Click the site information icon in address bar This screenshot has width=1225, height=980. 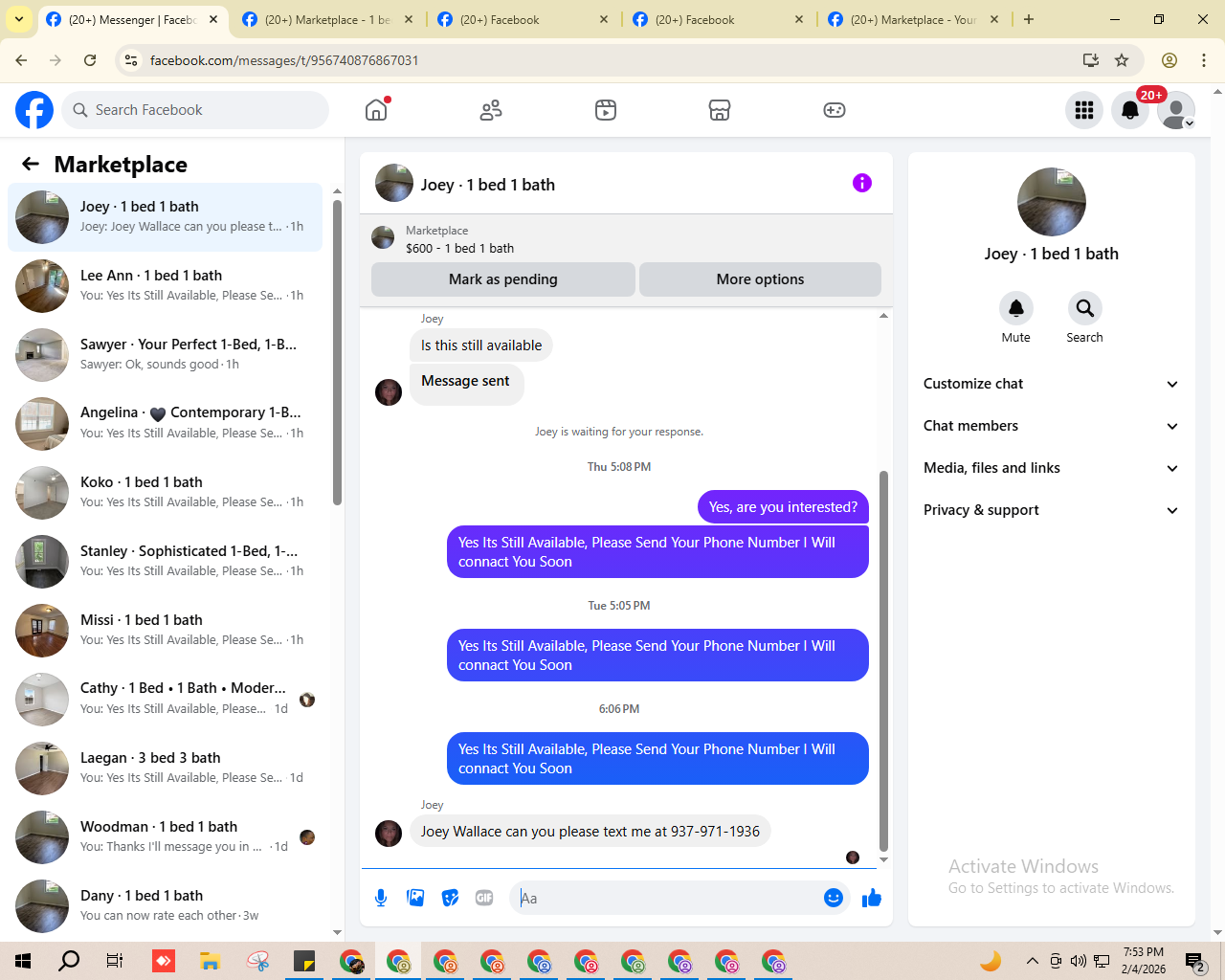click(132, 60)
